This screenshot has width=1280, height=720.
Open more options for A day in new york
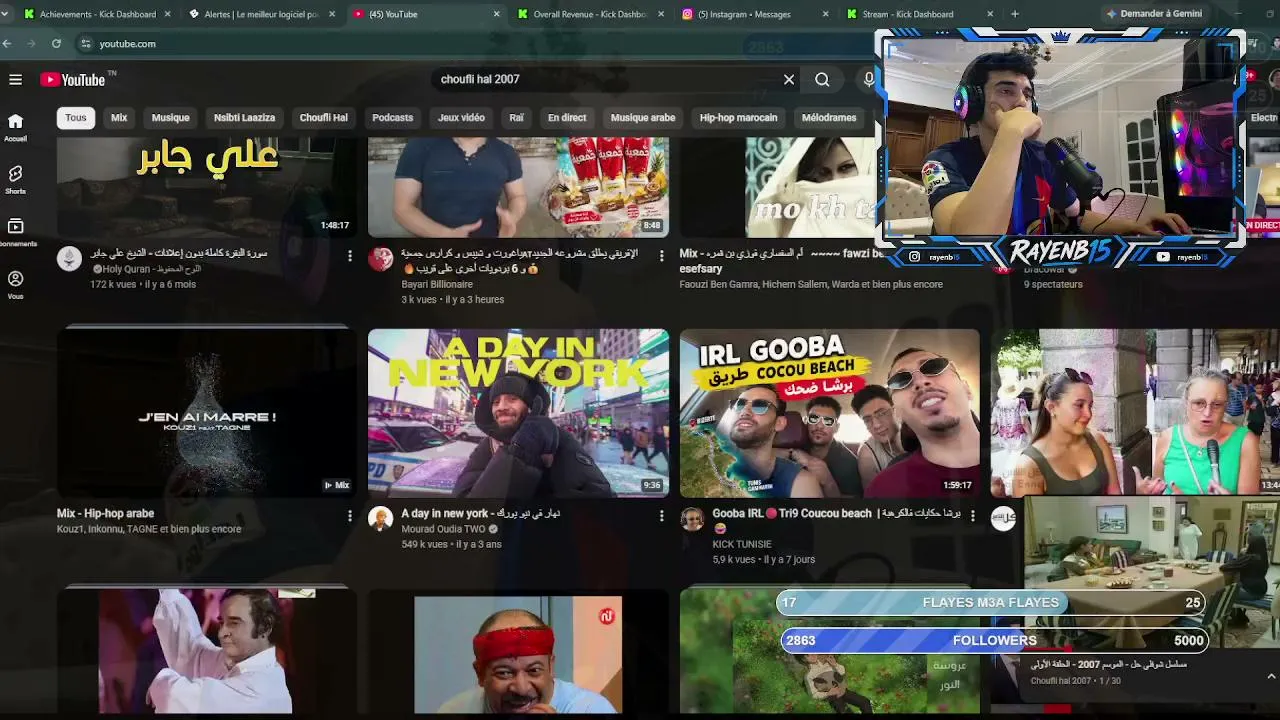[x=661, y=516]
